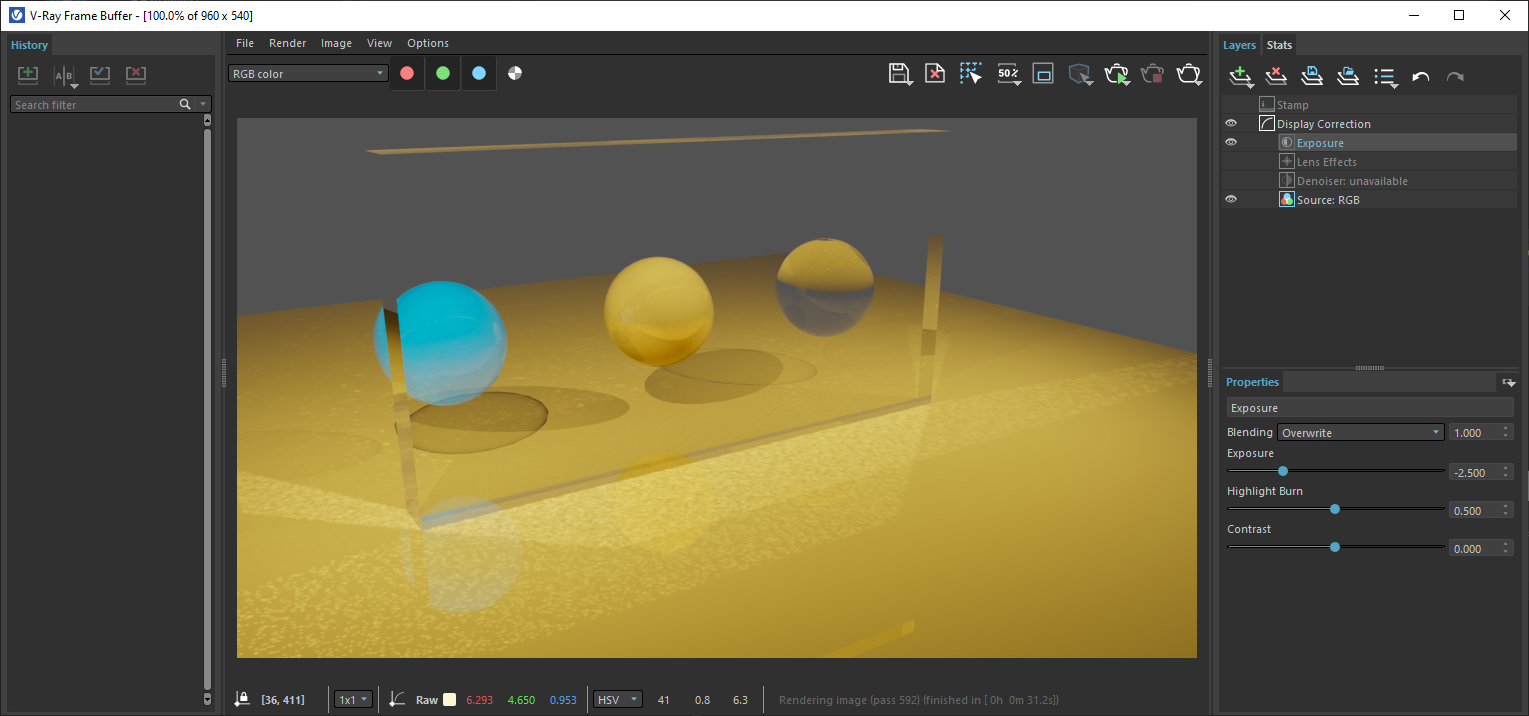Click the render last teapot icon
Screen dimensions: 1529x716
[x=1188, y=74]
